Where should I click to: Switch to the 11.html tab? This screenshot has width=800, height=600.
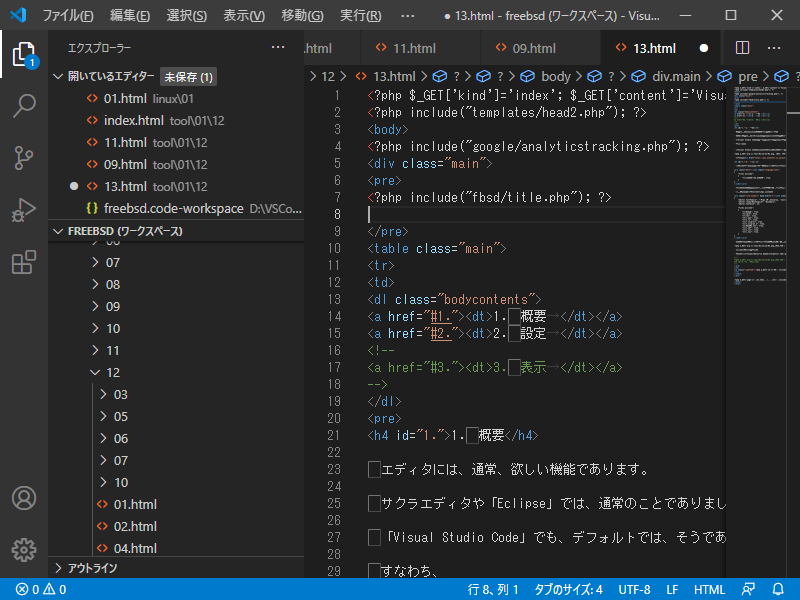point(415,48)
